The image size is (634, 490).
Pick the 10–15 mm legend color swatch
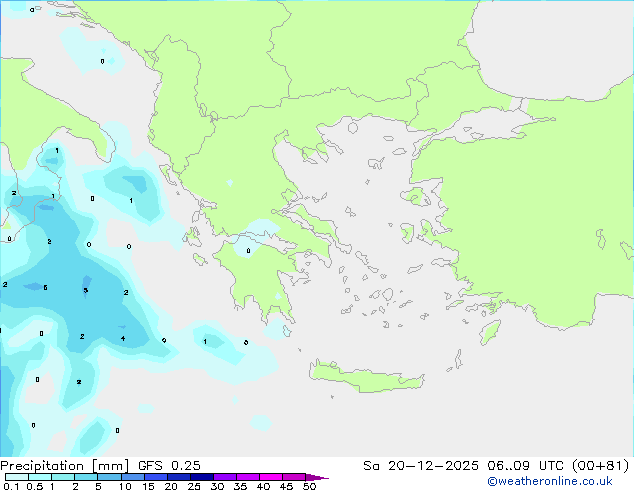(x=133, y=477)
